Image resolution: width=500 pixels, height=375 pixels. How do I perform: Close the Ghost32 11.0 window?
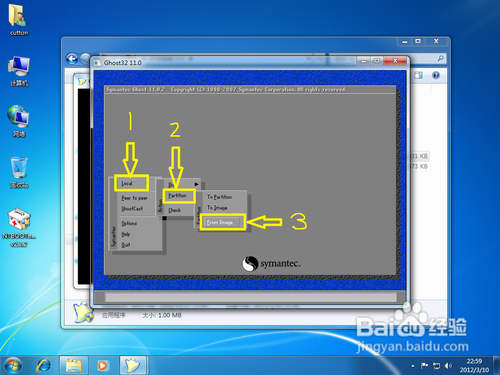395,61
